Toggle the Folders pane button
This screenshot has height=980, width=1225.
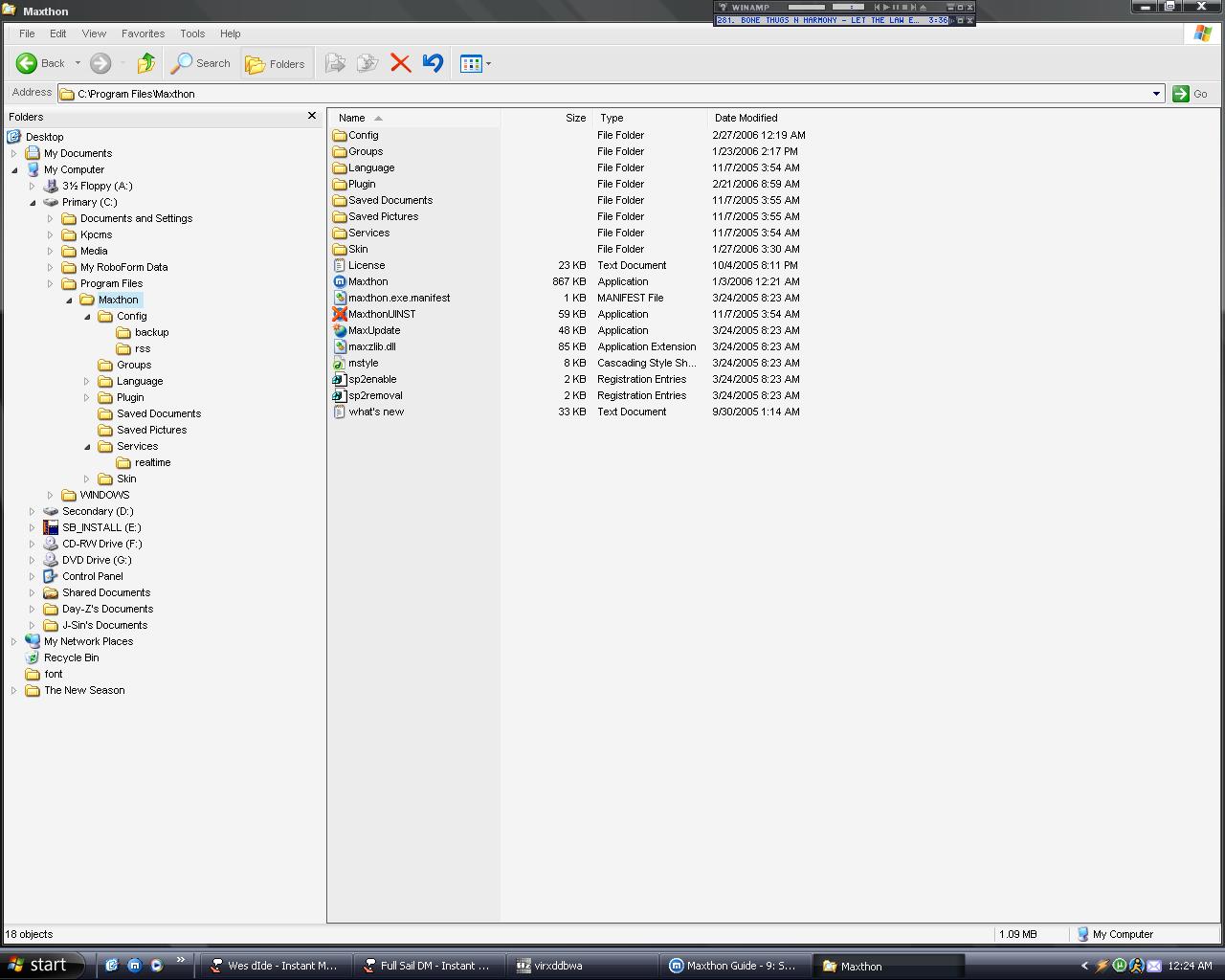tap(276, 64)
